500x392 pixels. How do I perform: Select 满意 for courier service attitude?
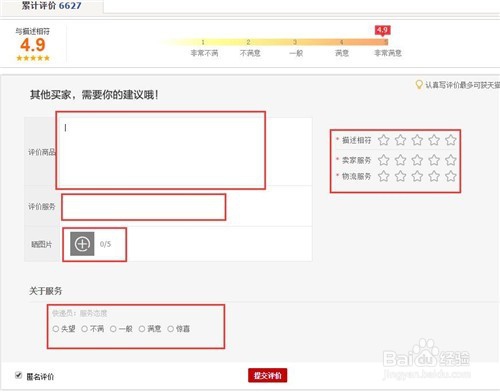[x=142, y=329]
